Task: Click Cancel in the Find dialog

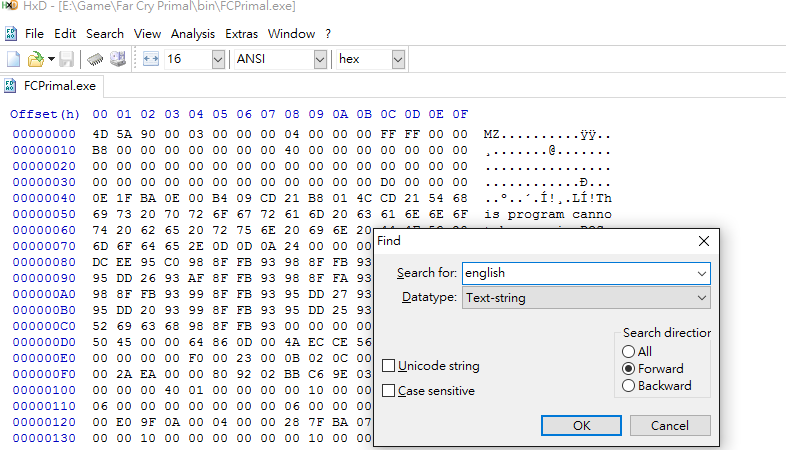Action: tap(670, 425)
